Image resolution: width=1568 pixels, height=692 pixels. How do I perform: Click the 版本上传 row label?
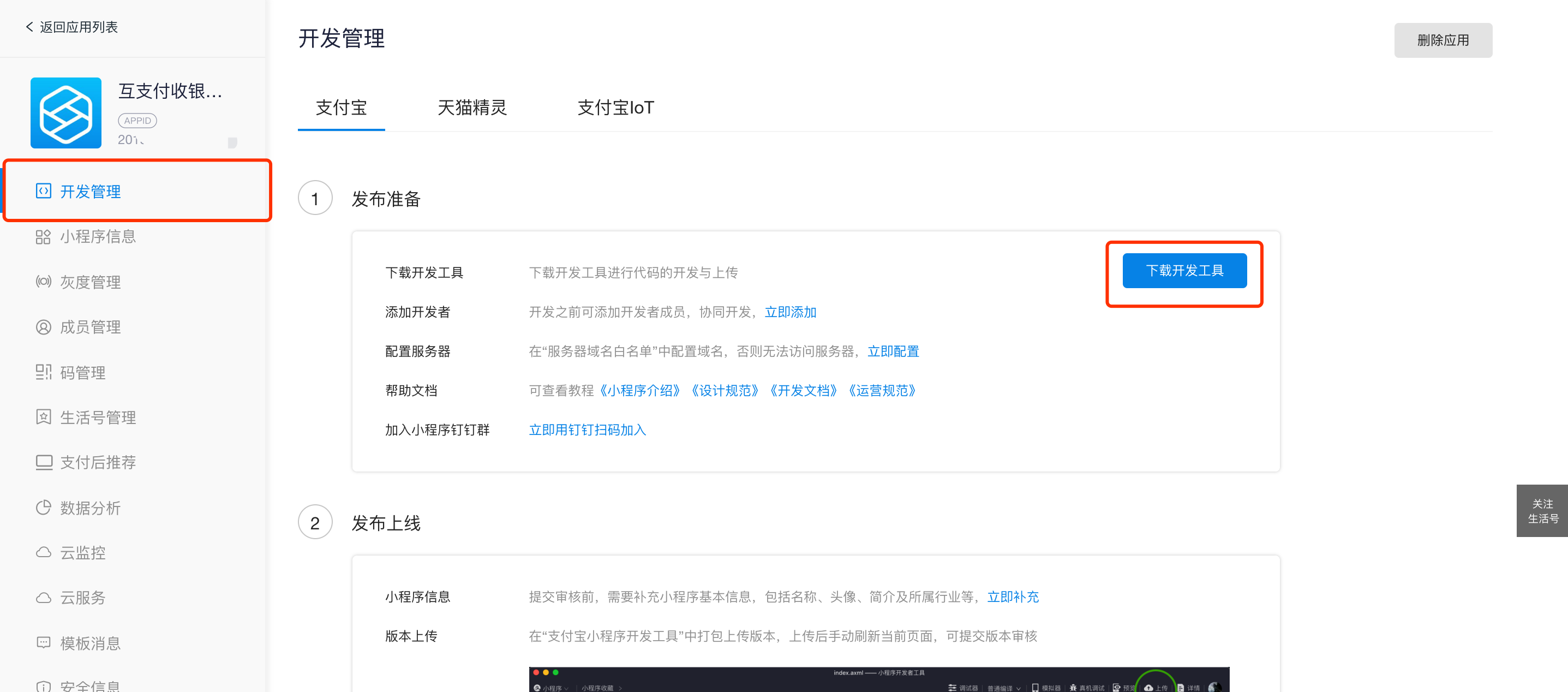click(411, 637)
